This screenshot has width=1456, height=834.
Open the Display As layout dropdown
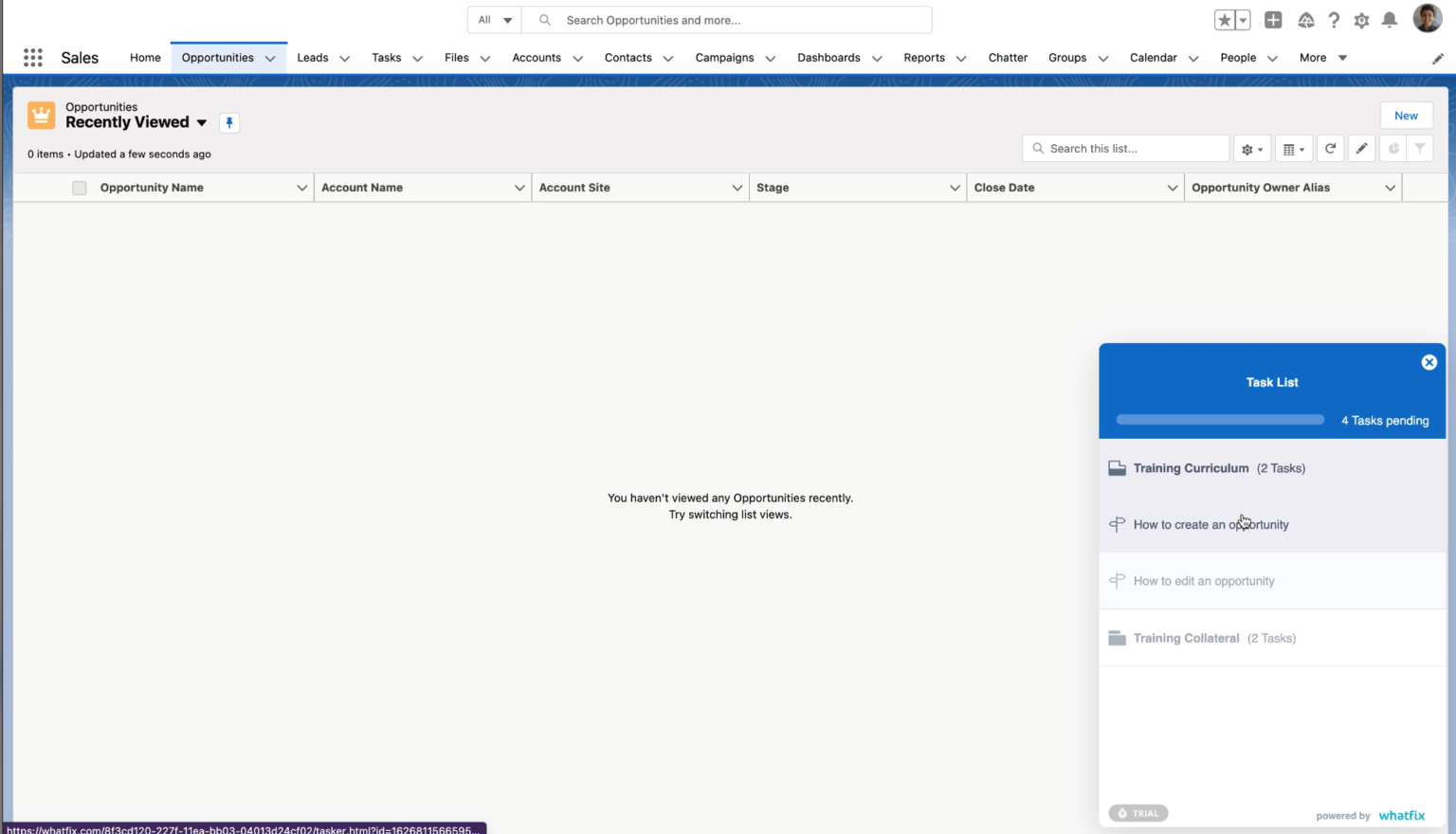[1293, 148]
